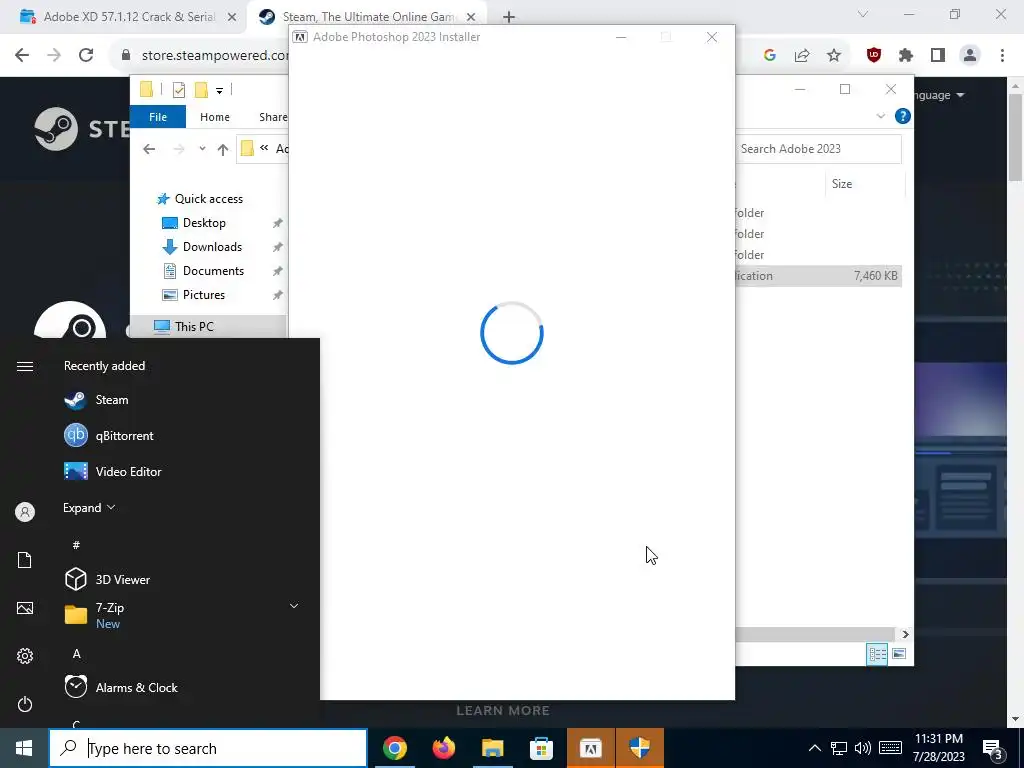The image size is (1024, 768).
Task: Open Documents icon in Start sidebar
Action: (25, 560)
